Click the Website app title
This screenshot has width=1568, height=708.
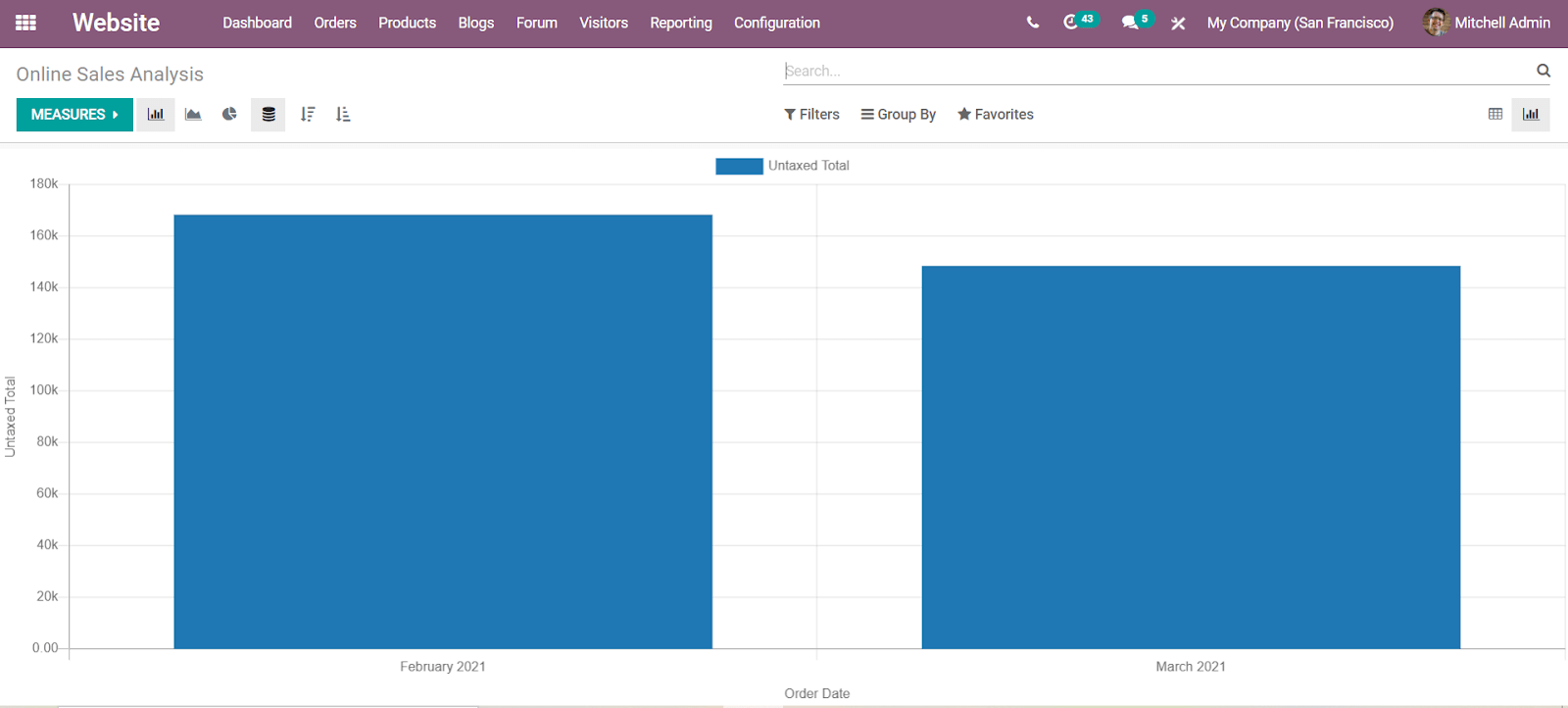[x=116, y=23]
